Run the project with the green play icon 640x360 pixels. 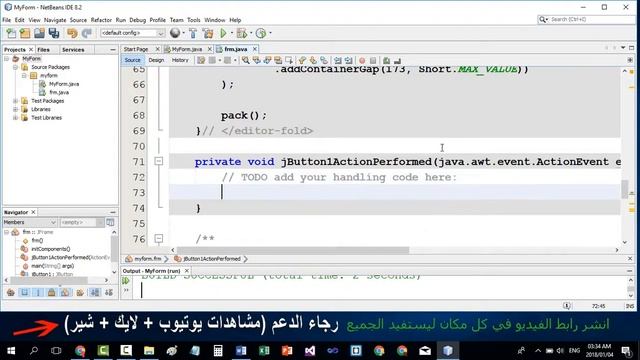(223, 33)
